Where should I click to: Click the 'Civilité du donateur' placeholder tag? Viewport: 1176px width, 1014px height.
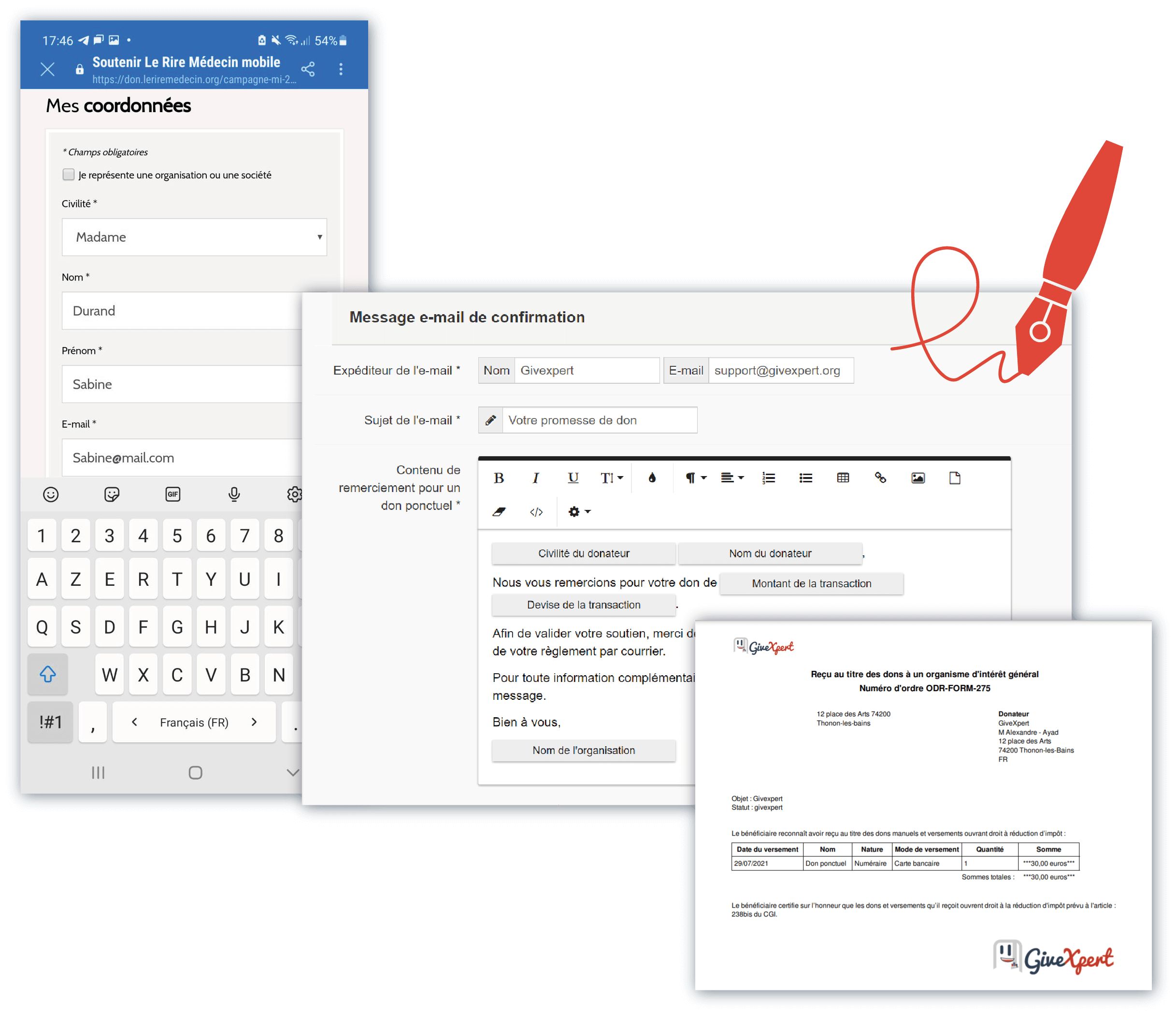tap(584, 553)
